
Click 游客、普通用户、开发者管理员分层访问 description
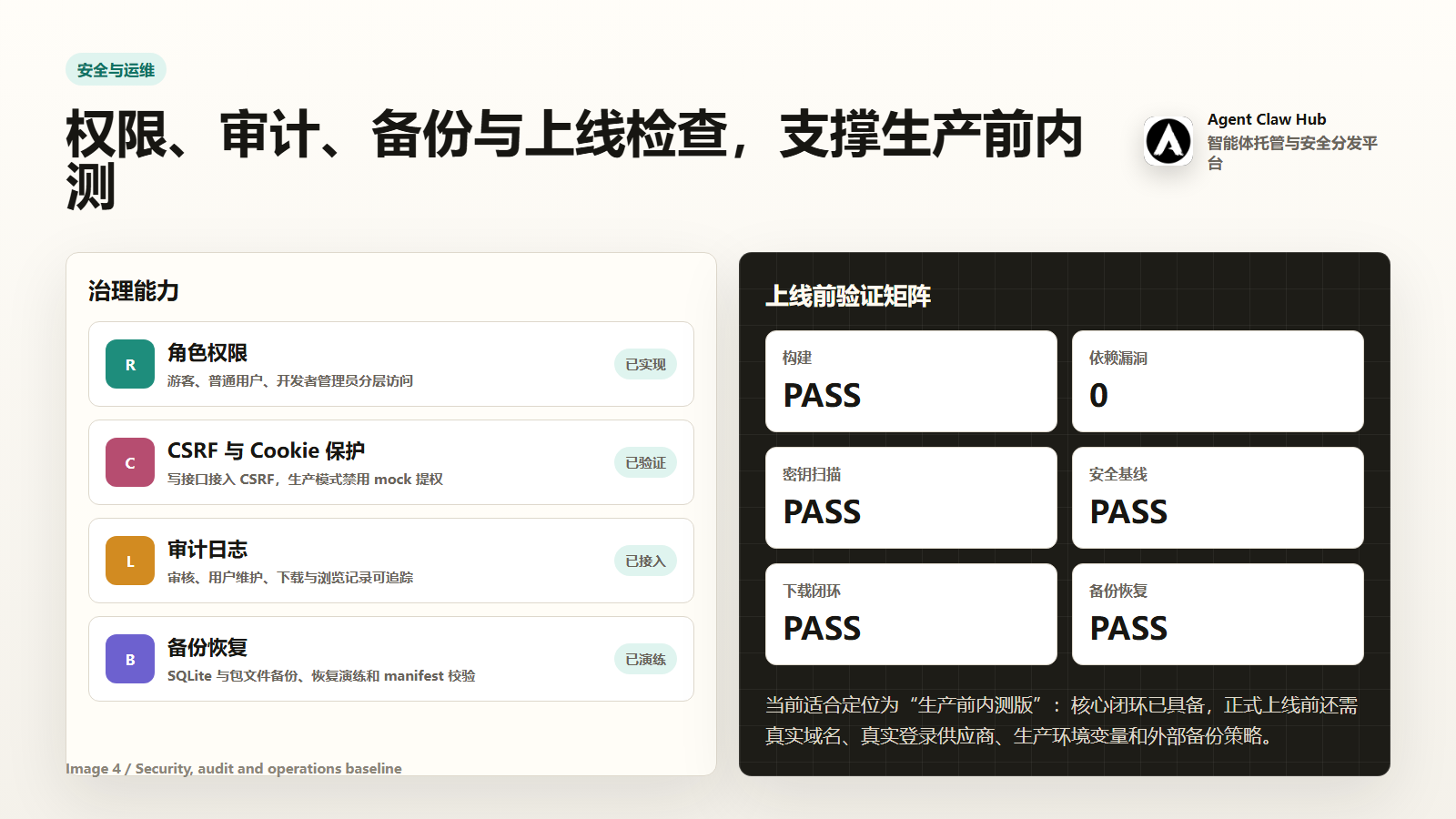tap(290, 380)
